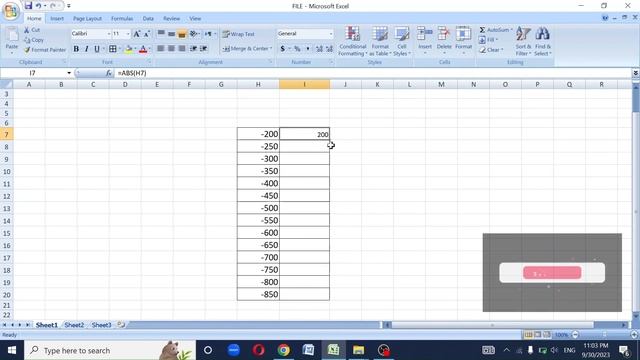Switch to the Review tab
Screen dimensions: 640x360
pos(171,19)
